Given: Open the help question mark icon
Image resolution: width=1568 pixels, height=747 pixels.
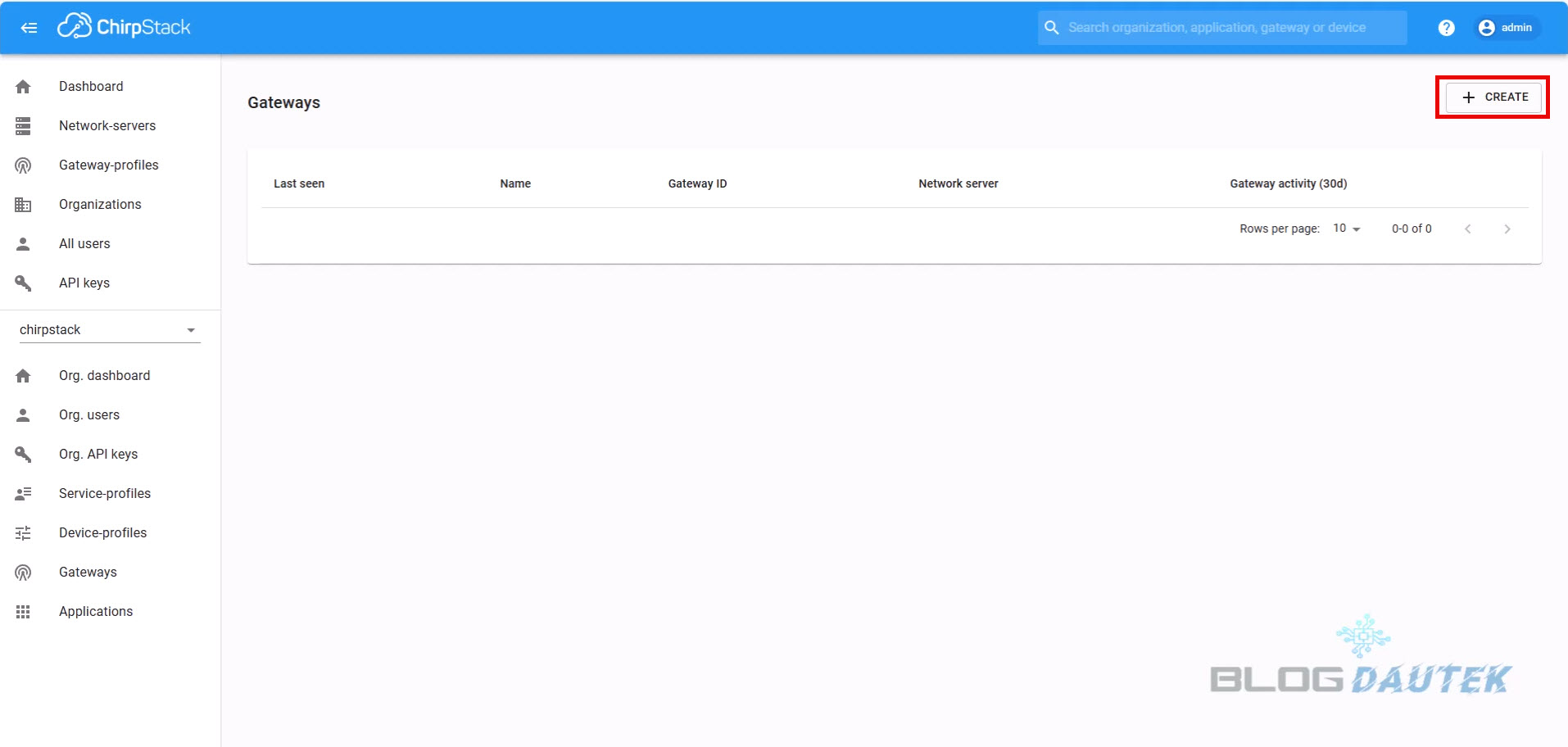Looking at the screenshot, I should pos(1446,28).
